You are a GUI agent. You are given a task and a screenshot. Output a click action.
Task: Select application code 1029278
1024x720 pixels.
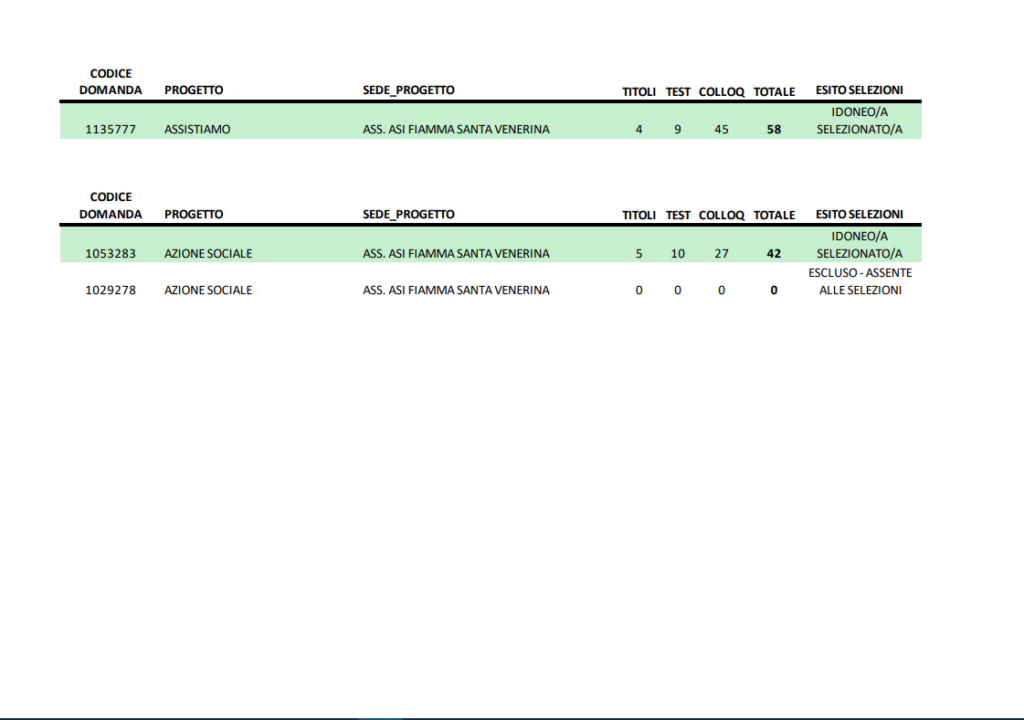(110, 290)
